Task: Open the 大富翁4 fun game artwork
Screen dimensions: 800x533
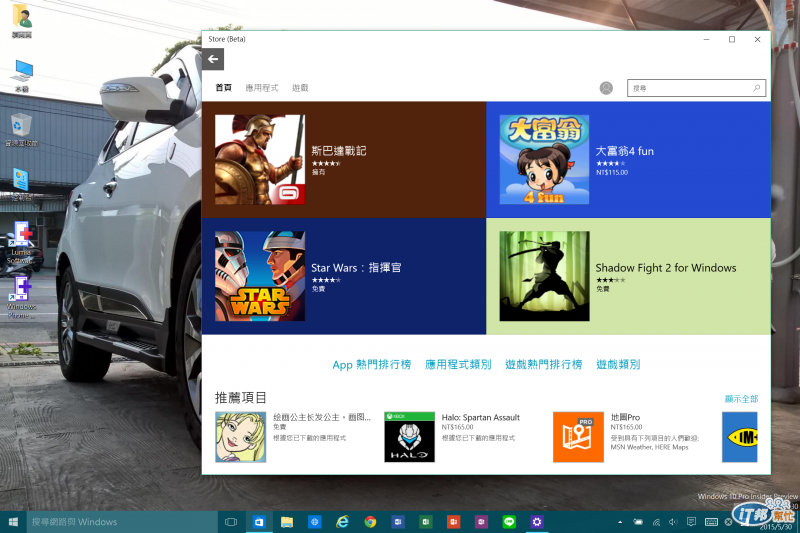Action: tap(544, 160)
